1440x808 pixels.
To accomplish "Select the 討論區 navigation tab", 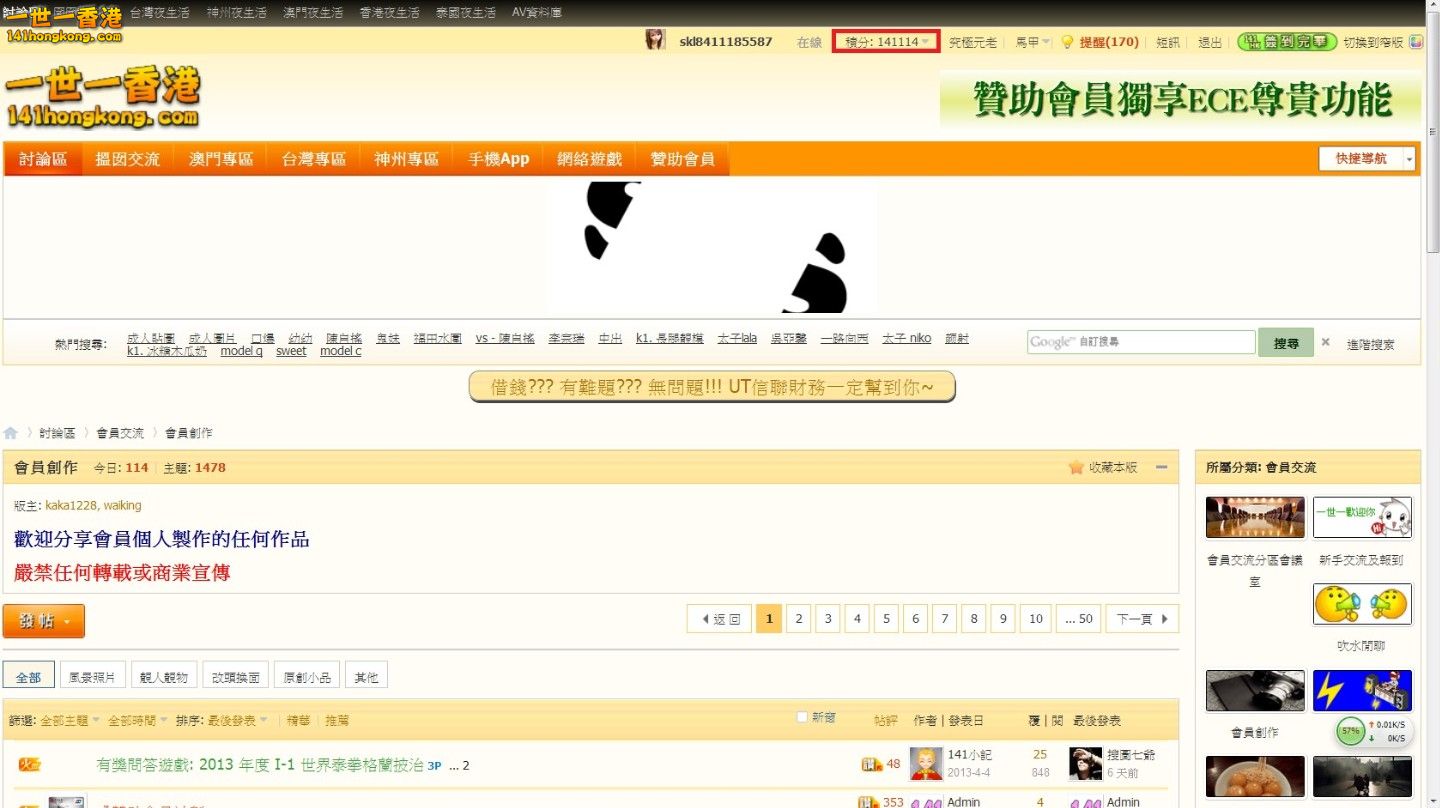I will [43, 159].
